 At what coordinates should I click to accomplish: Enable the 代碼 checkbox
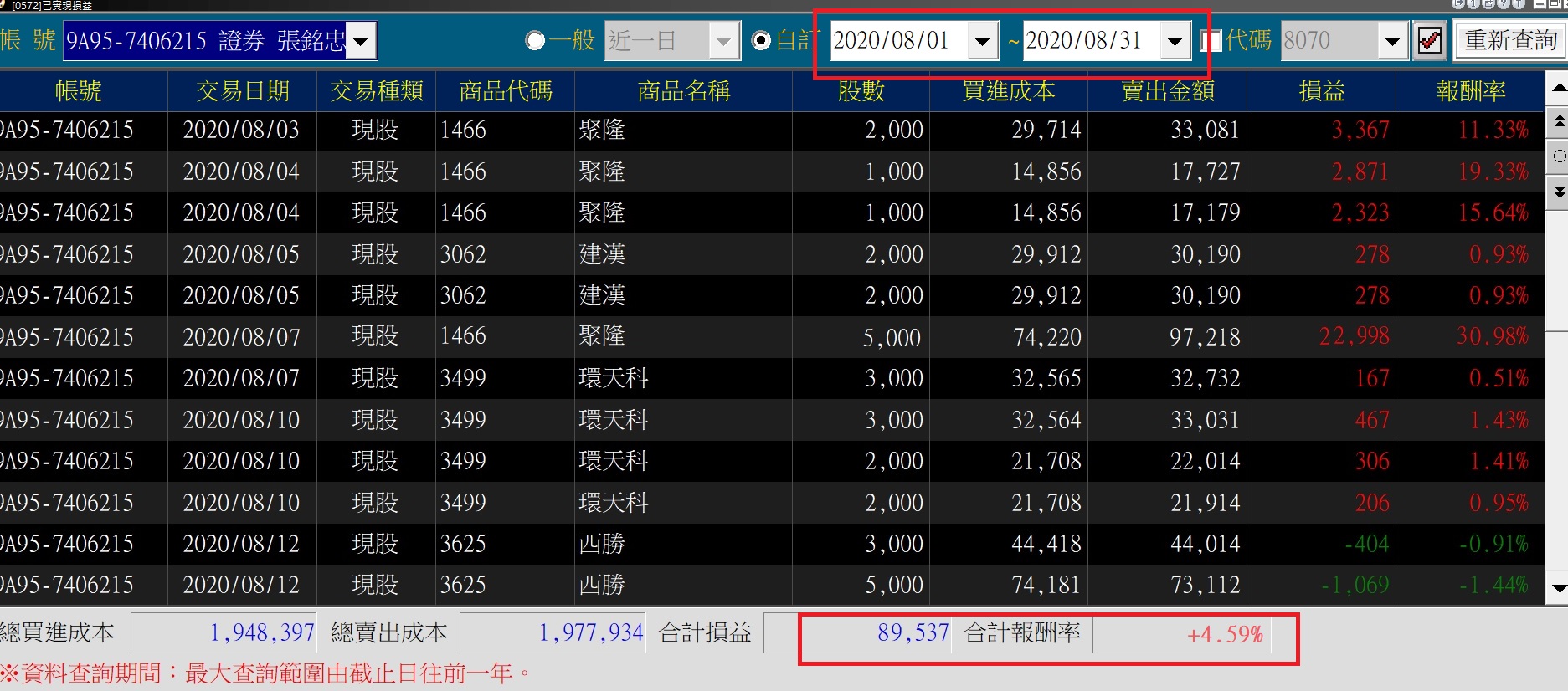click(x=1211, y=40)
